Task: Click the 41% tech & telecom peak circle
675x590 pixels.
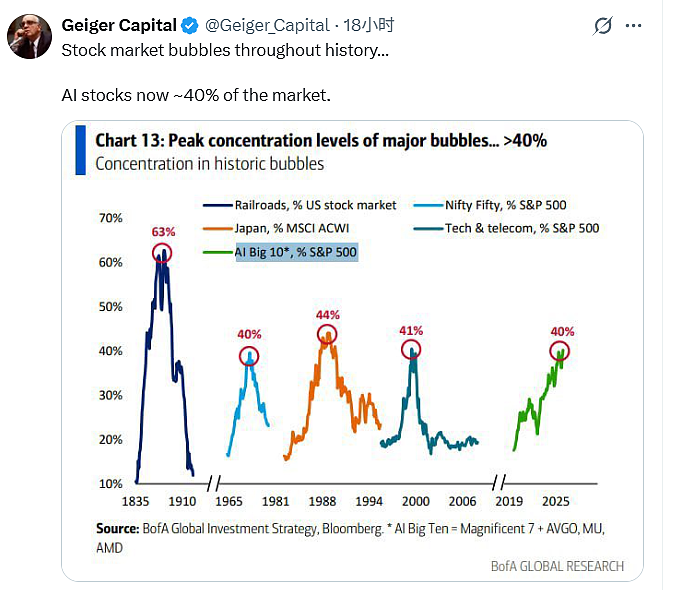Action: pyautogui.click(x=411, y=349)
